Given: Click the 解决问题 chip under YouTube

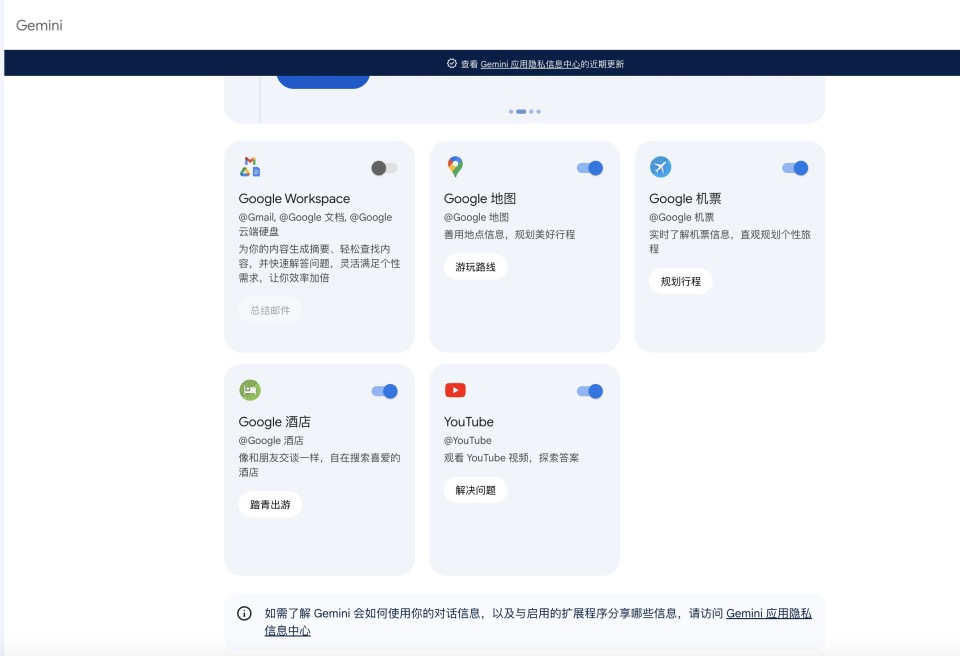Looking at the screenshot, I should click(474, 490).
